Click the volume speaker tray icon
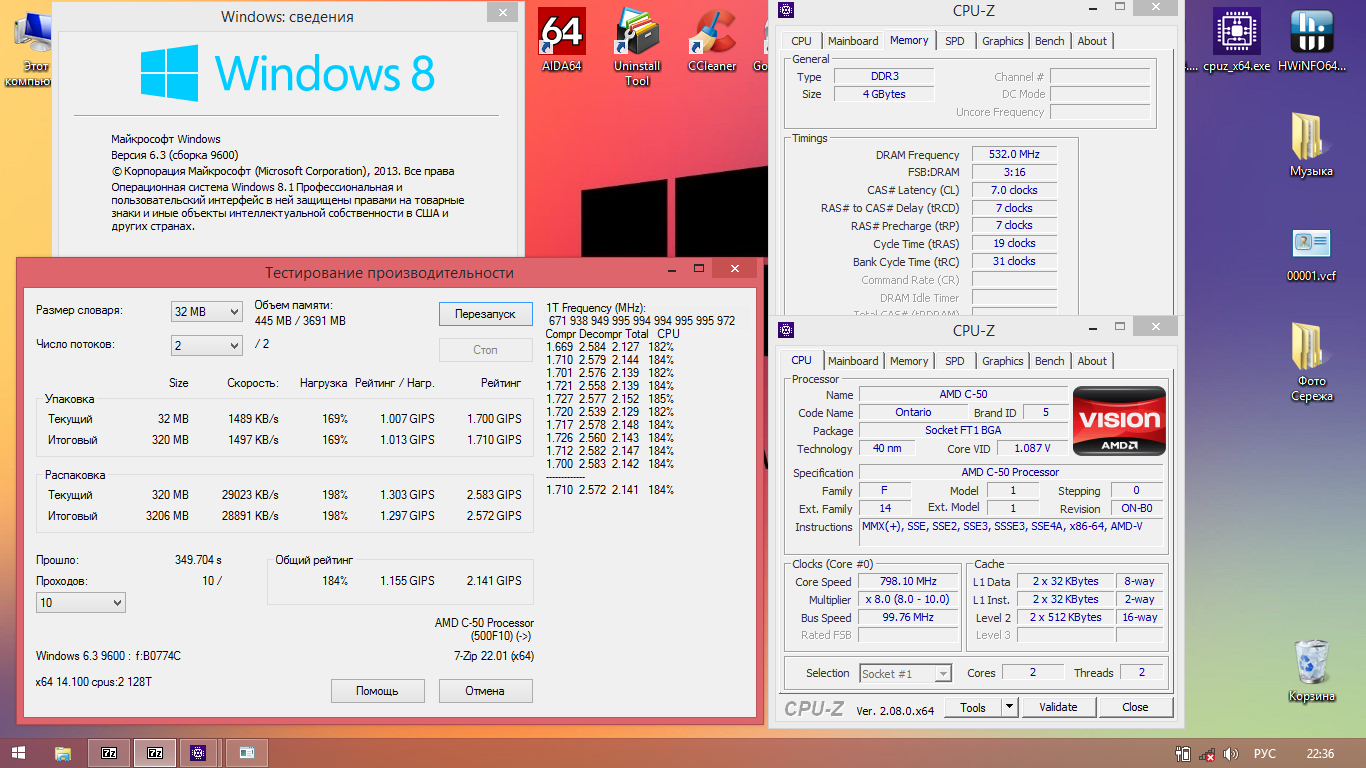This screenshot has width=1366, height=768. (1231, 754)
